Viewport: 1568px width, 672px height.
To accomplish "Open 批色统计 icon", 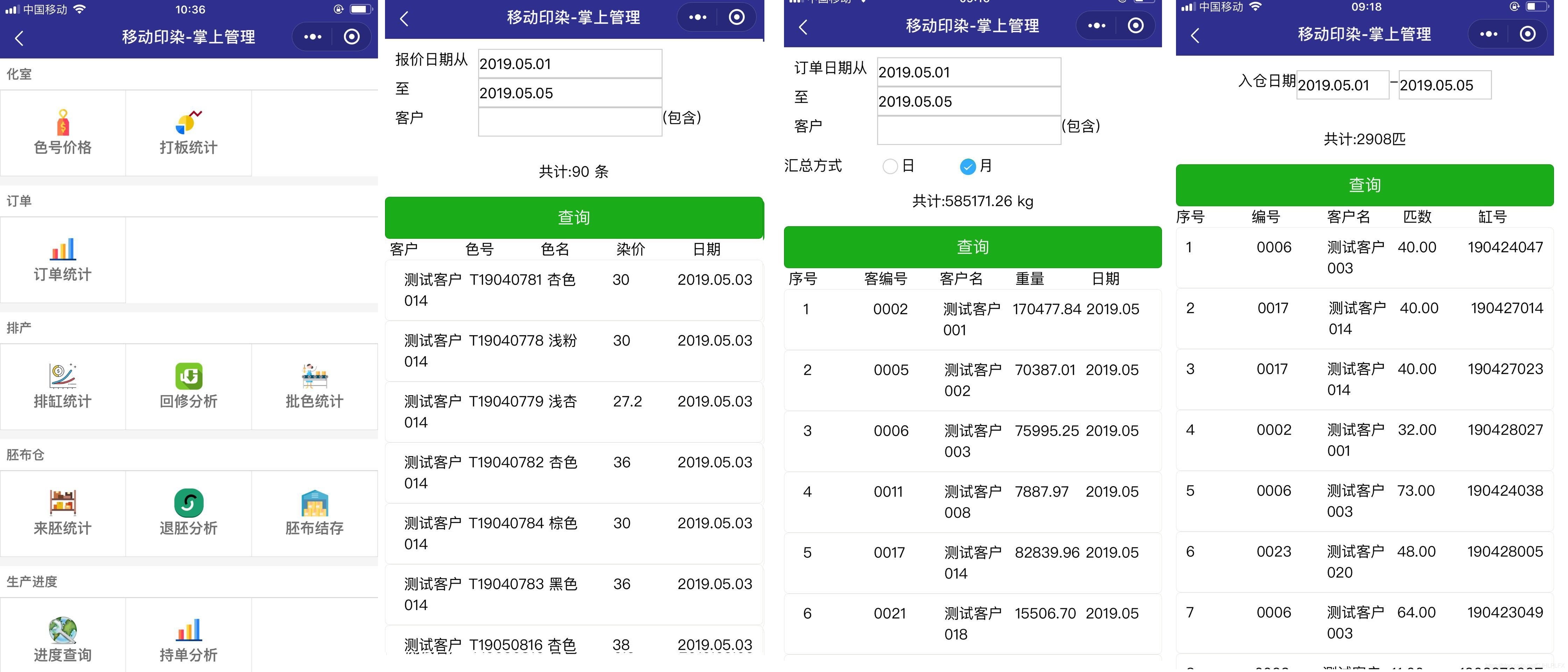I will [x=314, y=376].
